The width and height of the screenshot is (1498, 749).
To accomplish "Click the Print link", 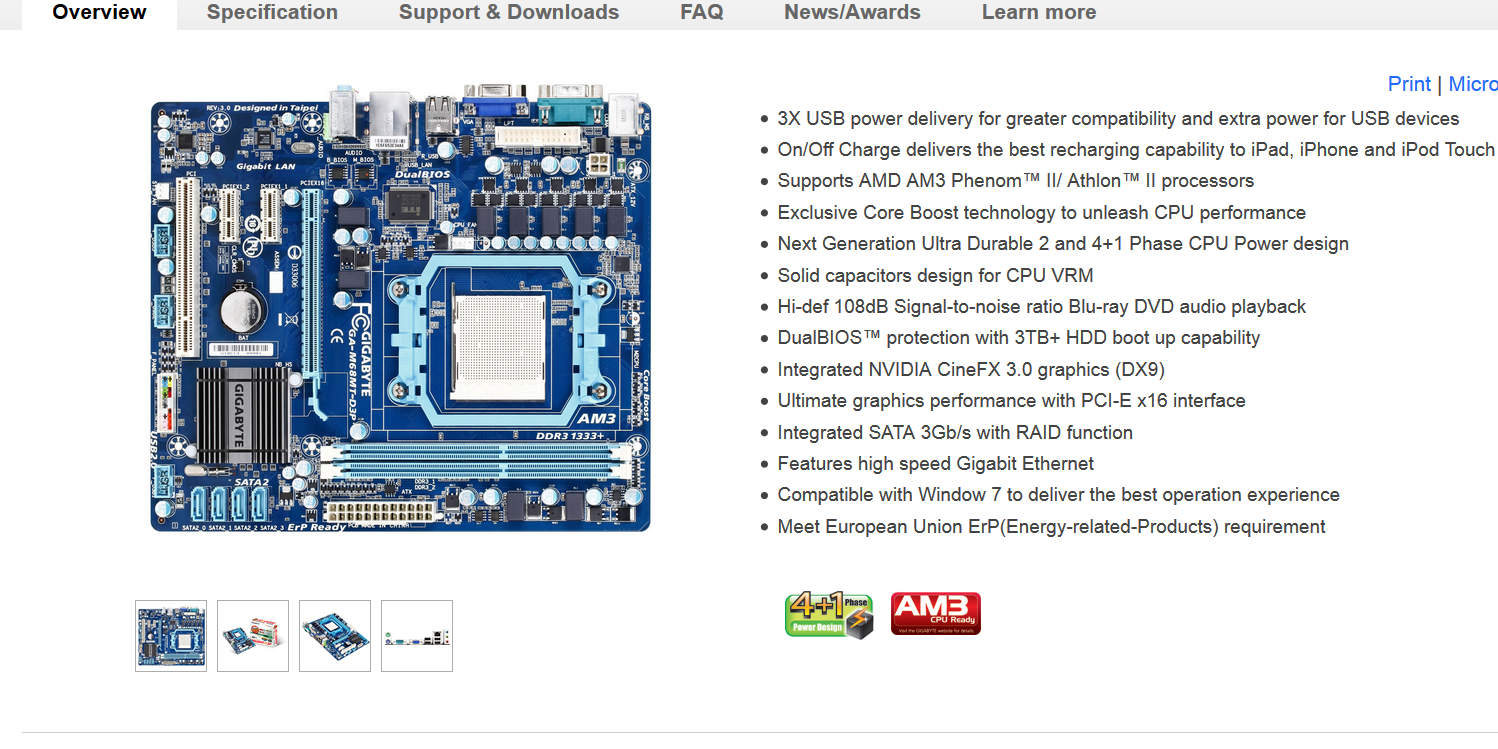I will 1409,84.
